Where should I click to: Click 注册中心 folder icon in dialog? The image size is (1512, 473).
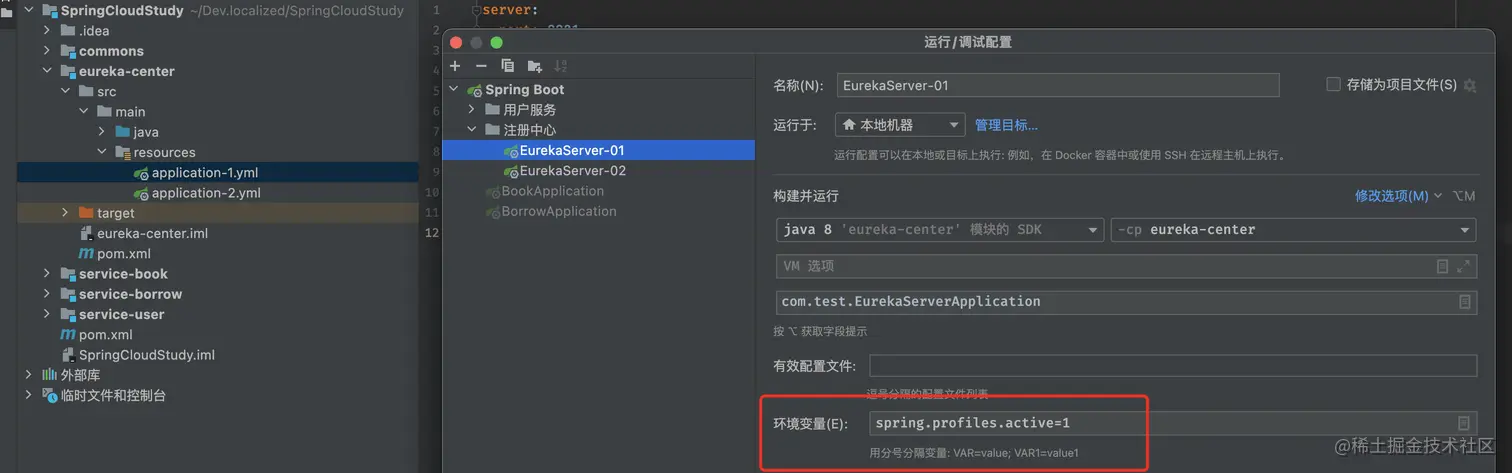(x=492, y=130)
